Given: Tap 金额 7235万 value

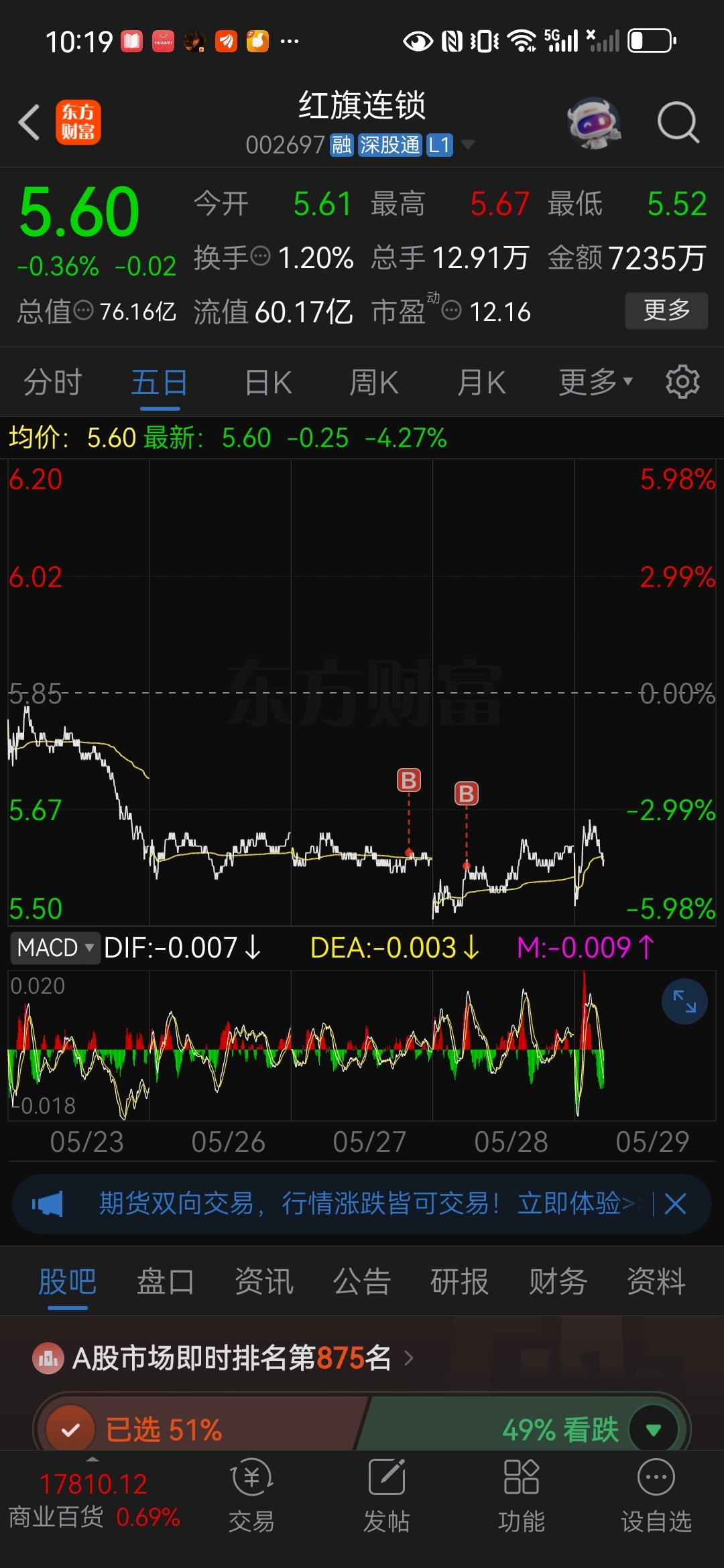Looking at the screenshot, I should [x=627, y=257].
